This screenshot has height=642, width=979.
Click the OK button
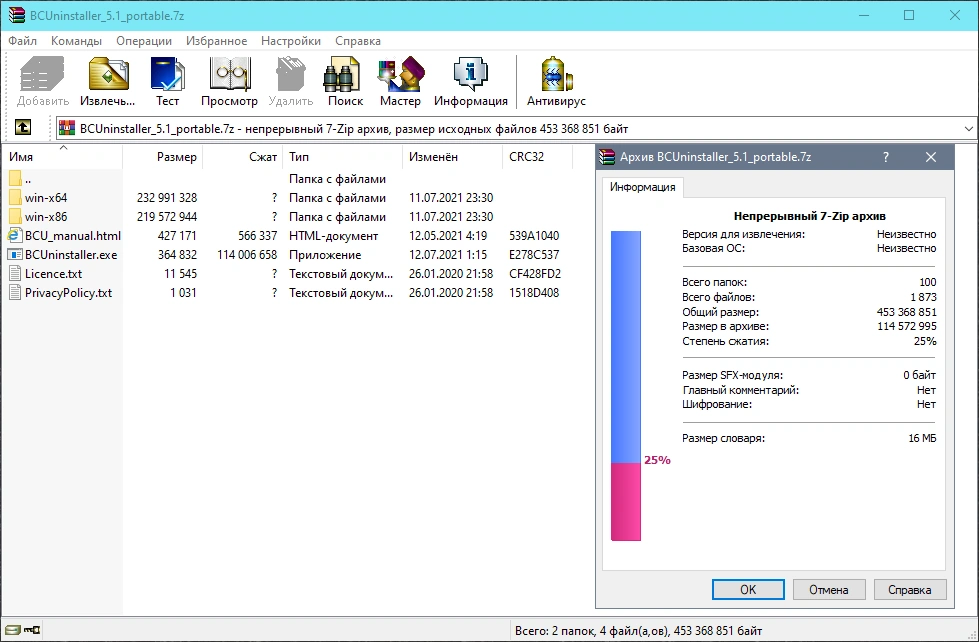coord(748,590)
